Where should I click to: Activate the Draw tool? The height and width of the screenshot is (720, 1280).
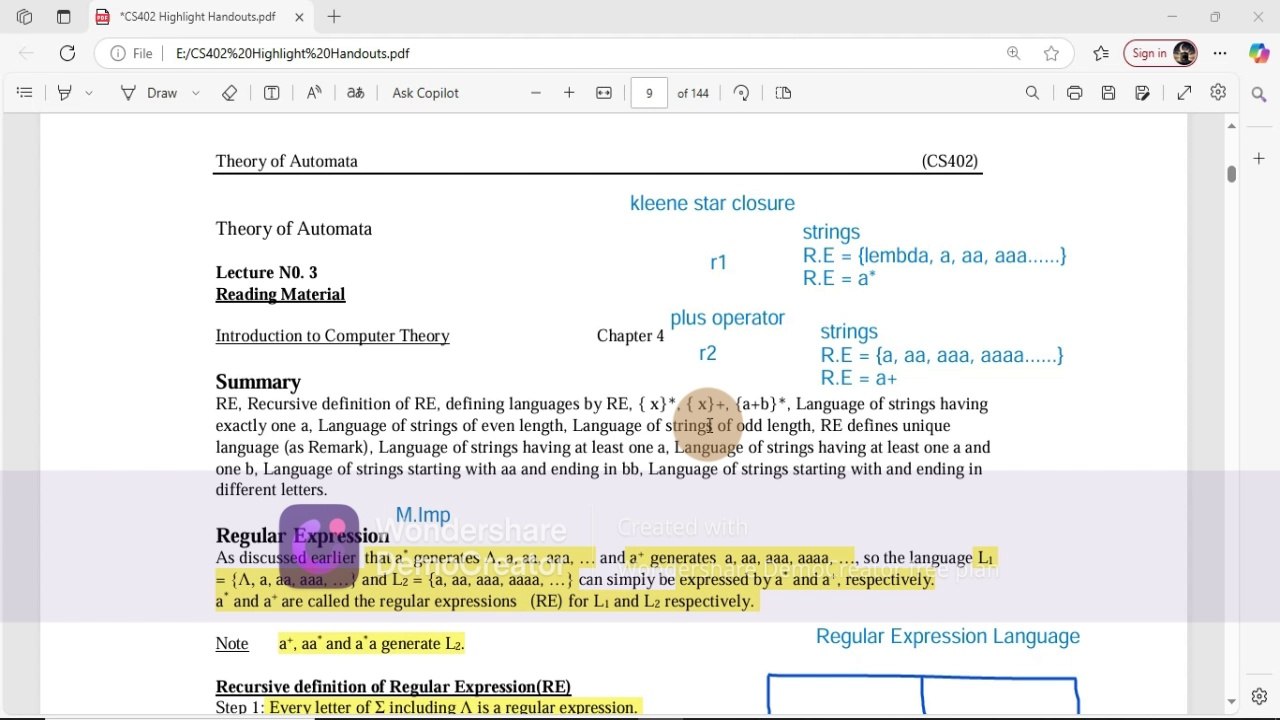click(149, 93)
